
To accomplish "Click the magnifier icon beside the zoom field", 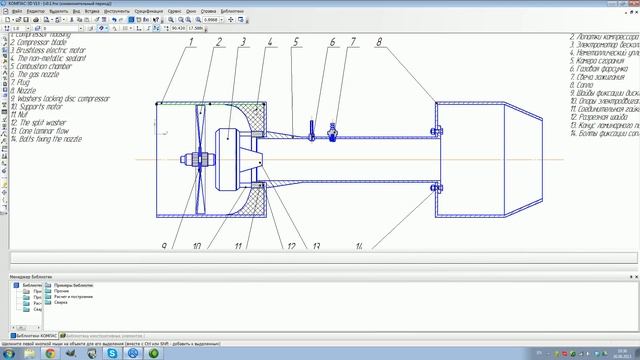I will click(x=198, y=20).
